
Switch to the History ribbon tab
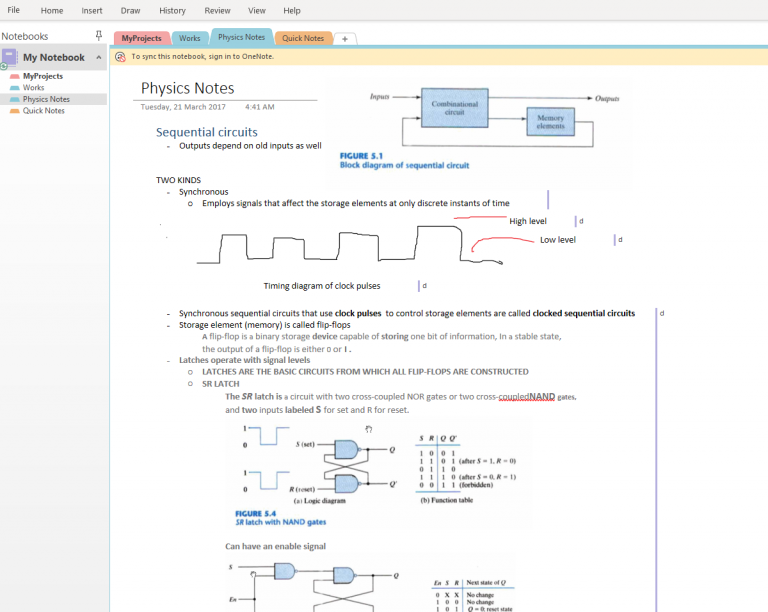click(172, 10)
